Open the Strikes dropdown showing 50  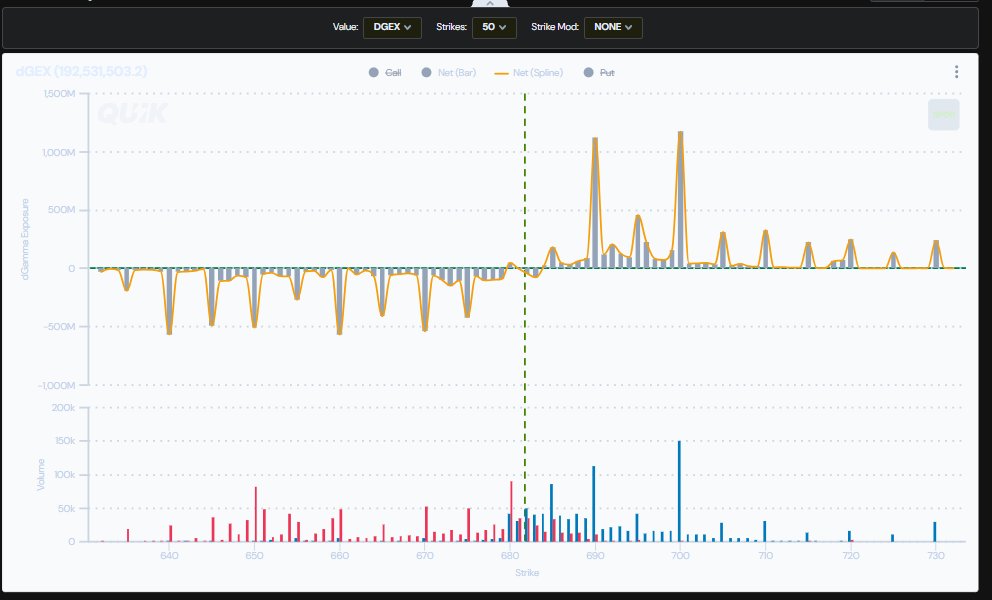[494, 27]
